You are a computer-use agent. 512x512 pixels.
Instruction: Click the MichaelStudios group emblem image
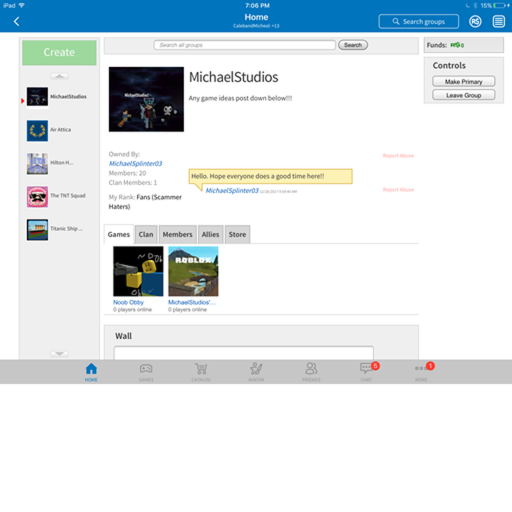click(x=146, y=99)
